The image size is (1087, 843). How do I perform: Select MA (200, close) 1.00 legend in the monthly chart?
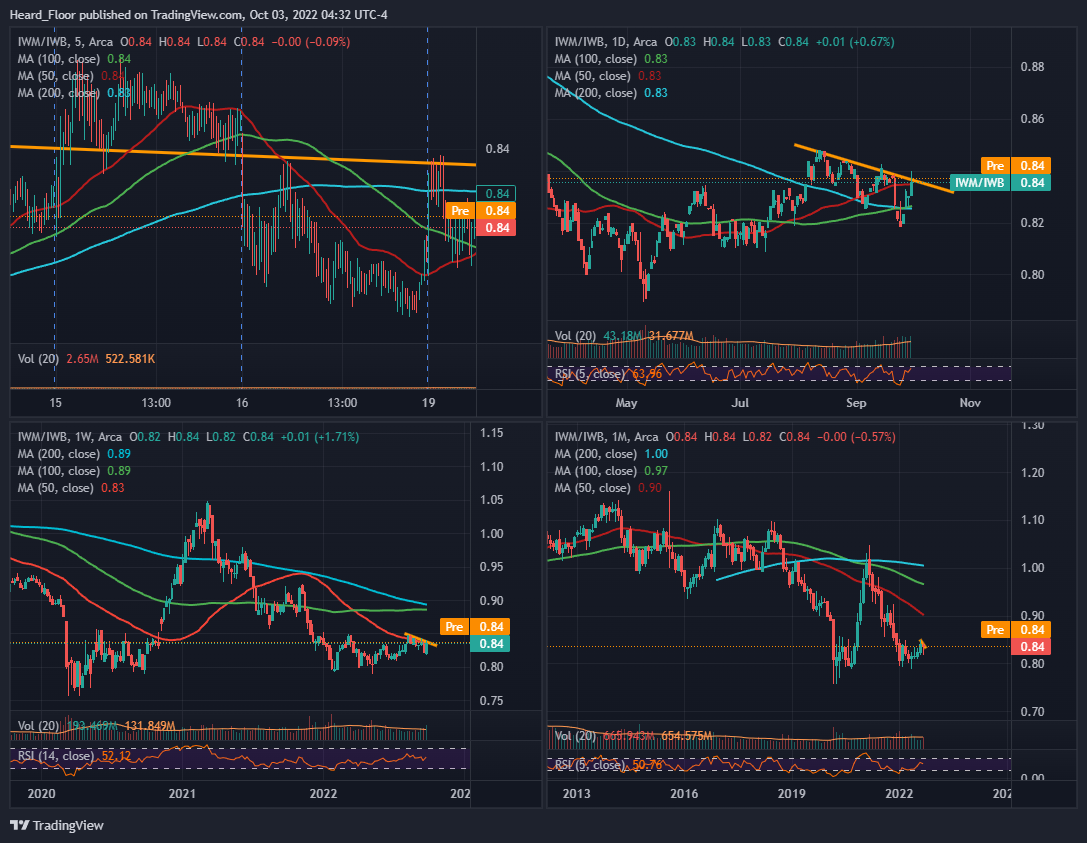point(611,454)
